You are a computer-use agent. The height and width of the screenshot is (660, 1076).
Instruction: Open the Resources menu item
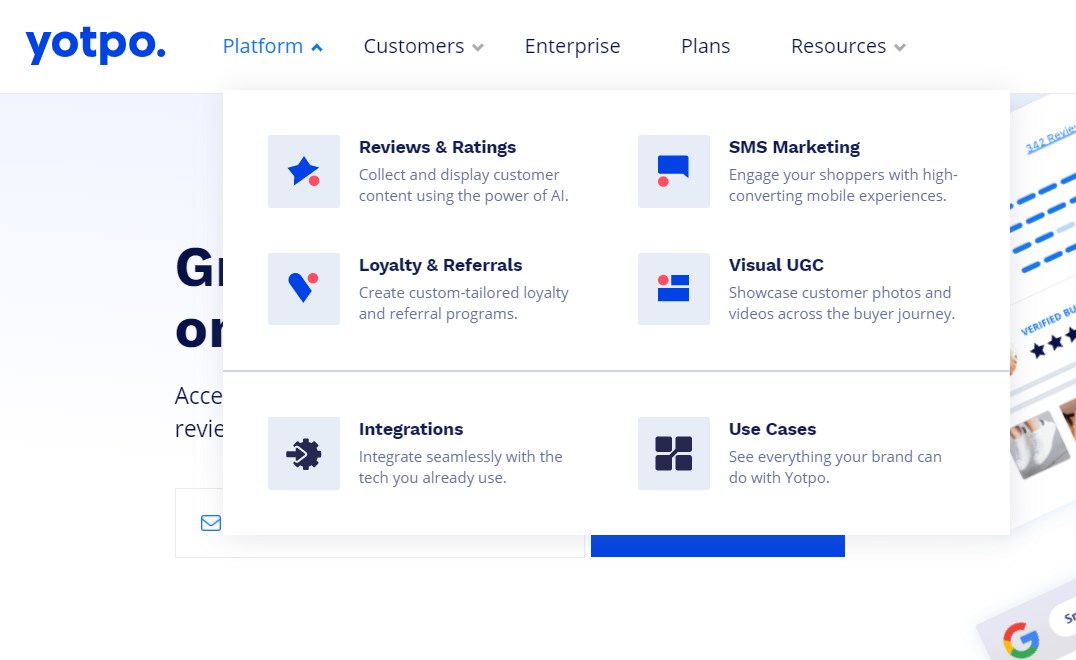click(839, 46)
